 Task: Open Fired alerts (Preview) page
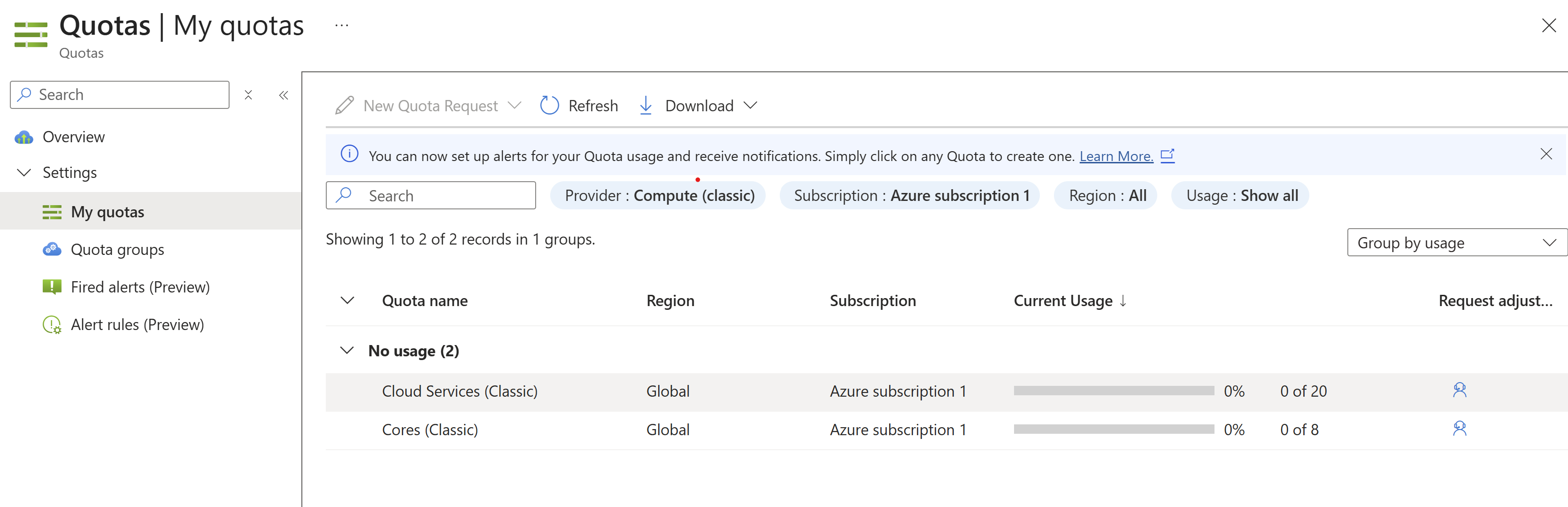click(140, 287)
